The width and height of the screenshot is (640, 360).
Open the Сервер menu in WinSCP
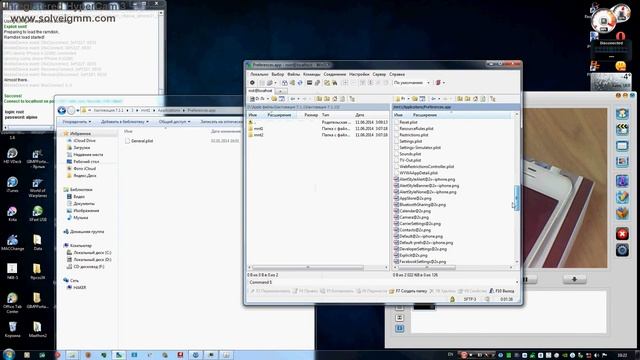coord(379,74)
